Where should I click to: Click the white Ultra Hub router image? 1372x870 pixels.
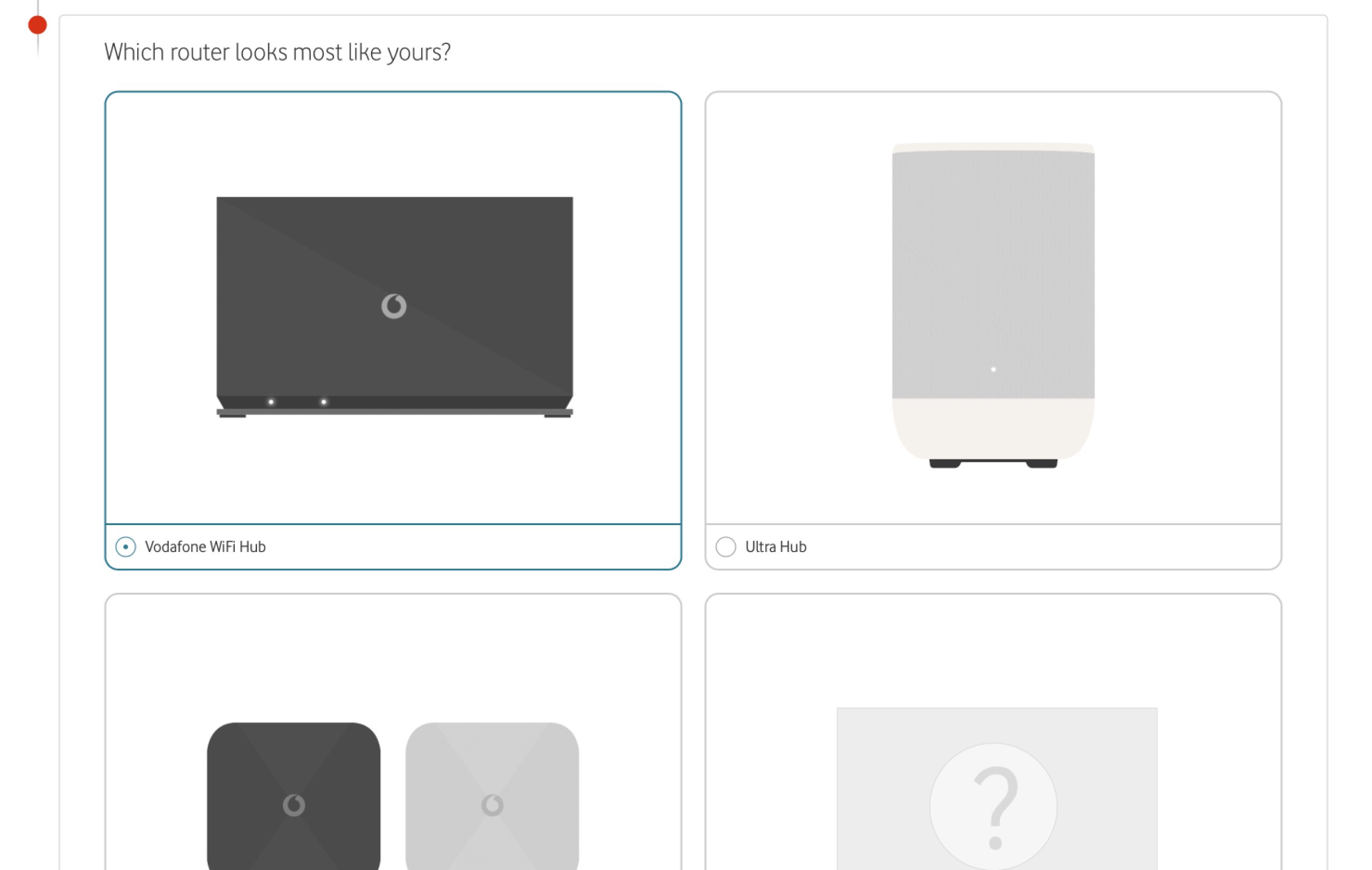993,305
